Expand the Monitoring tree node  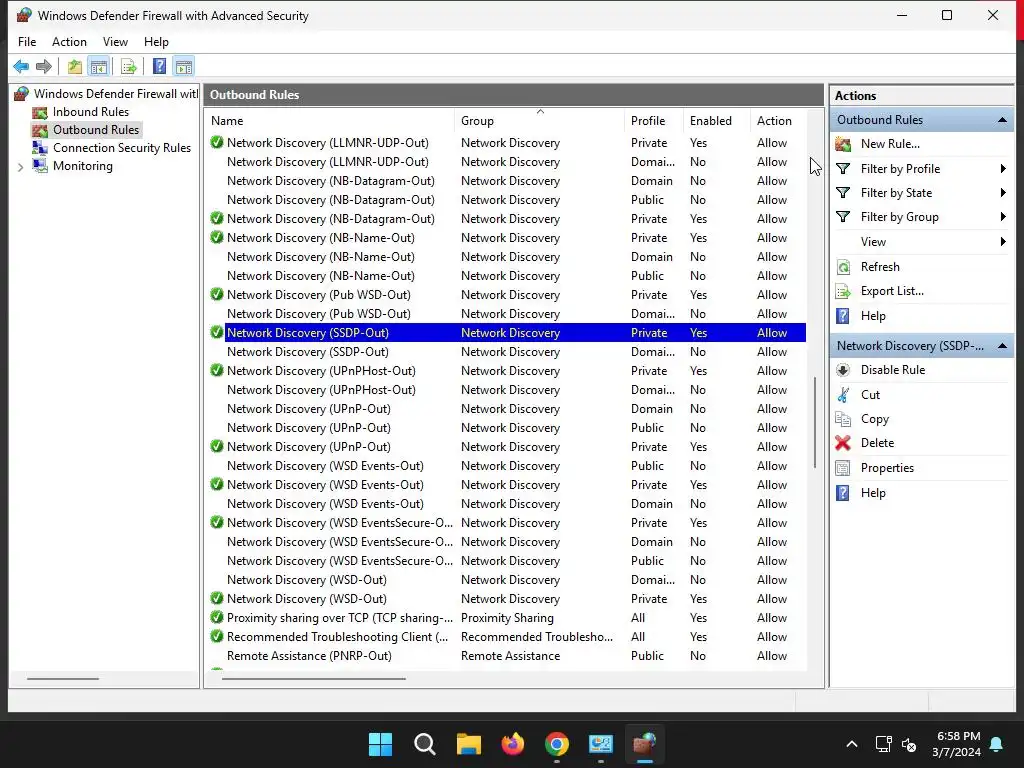point(20,167)
